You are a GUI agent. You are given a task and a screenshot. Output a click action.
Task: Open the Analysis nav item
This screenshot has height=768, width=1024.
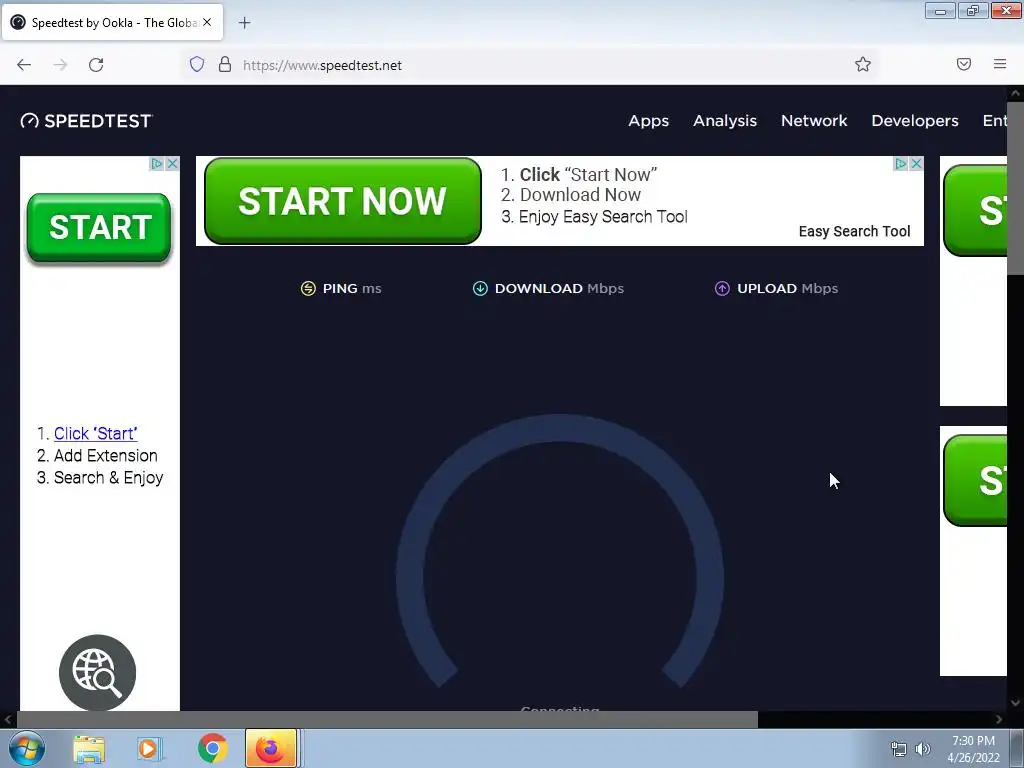tap(725, 121)
